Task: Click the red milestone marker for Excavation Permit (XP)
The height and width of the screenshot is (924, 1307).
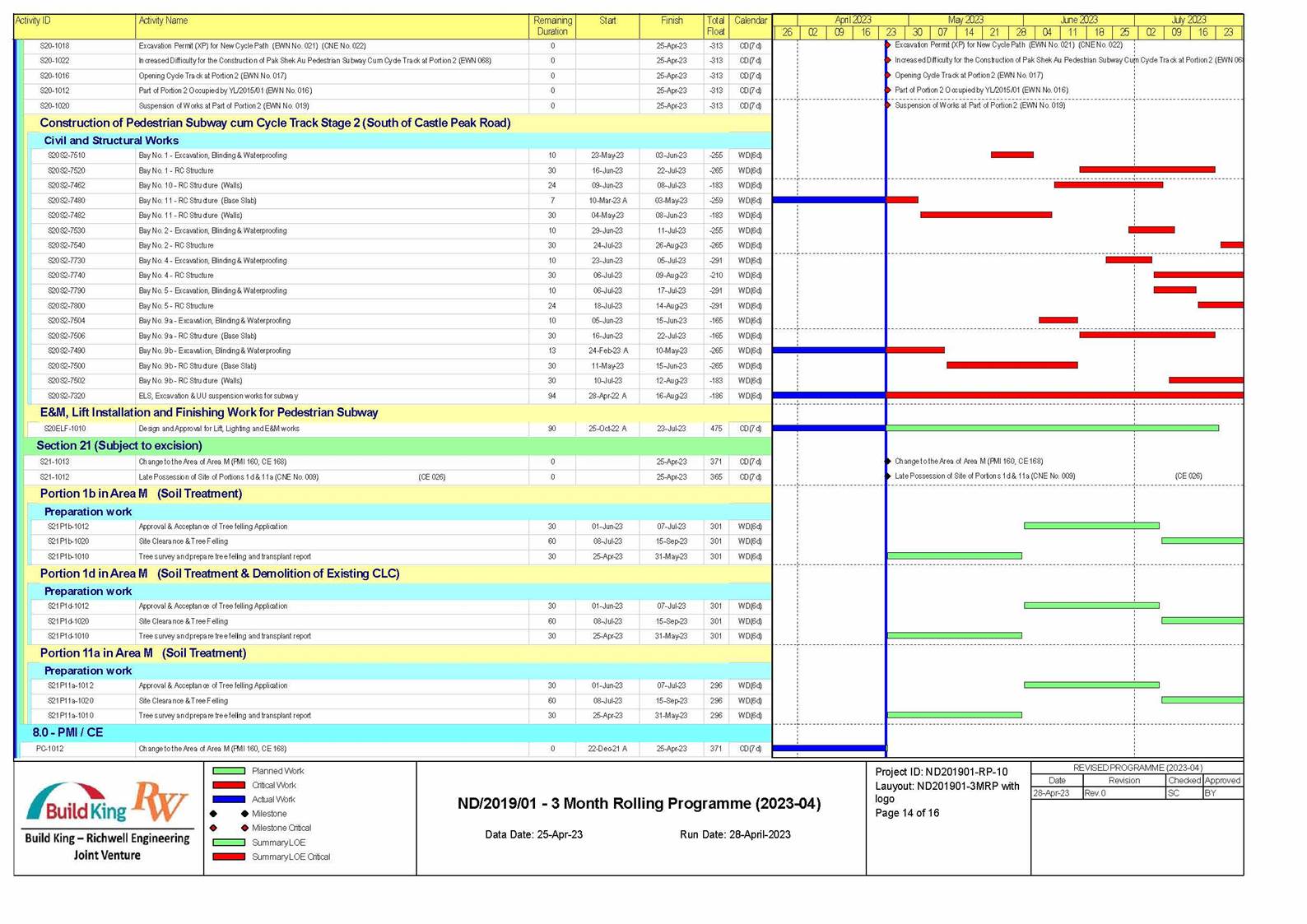Action: coord(887,45)
